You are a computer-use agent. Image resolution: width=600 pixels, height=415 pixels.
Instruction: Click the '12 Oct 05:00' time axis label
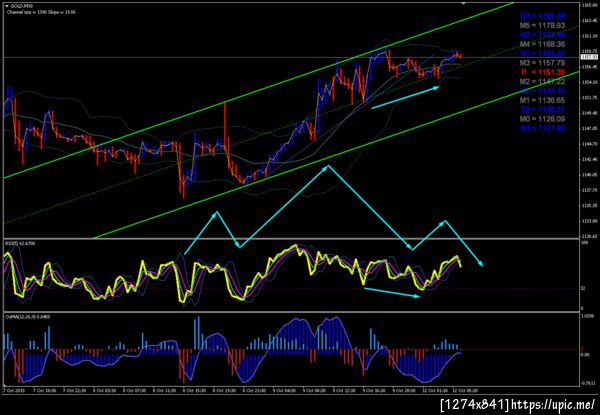463,391
